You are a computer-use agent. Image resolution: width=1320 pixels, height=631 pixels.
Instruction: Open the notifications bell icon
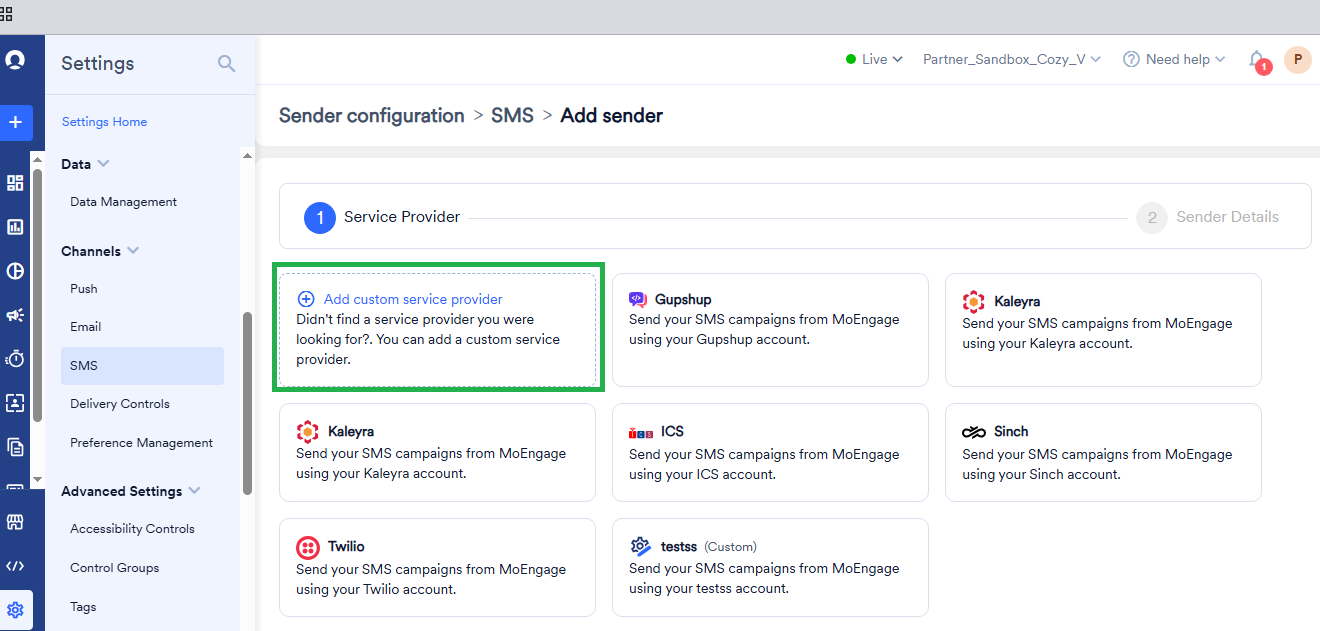pyautogui.click(x=1256, y=60)
